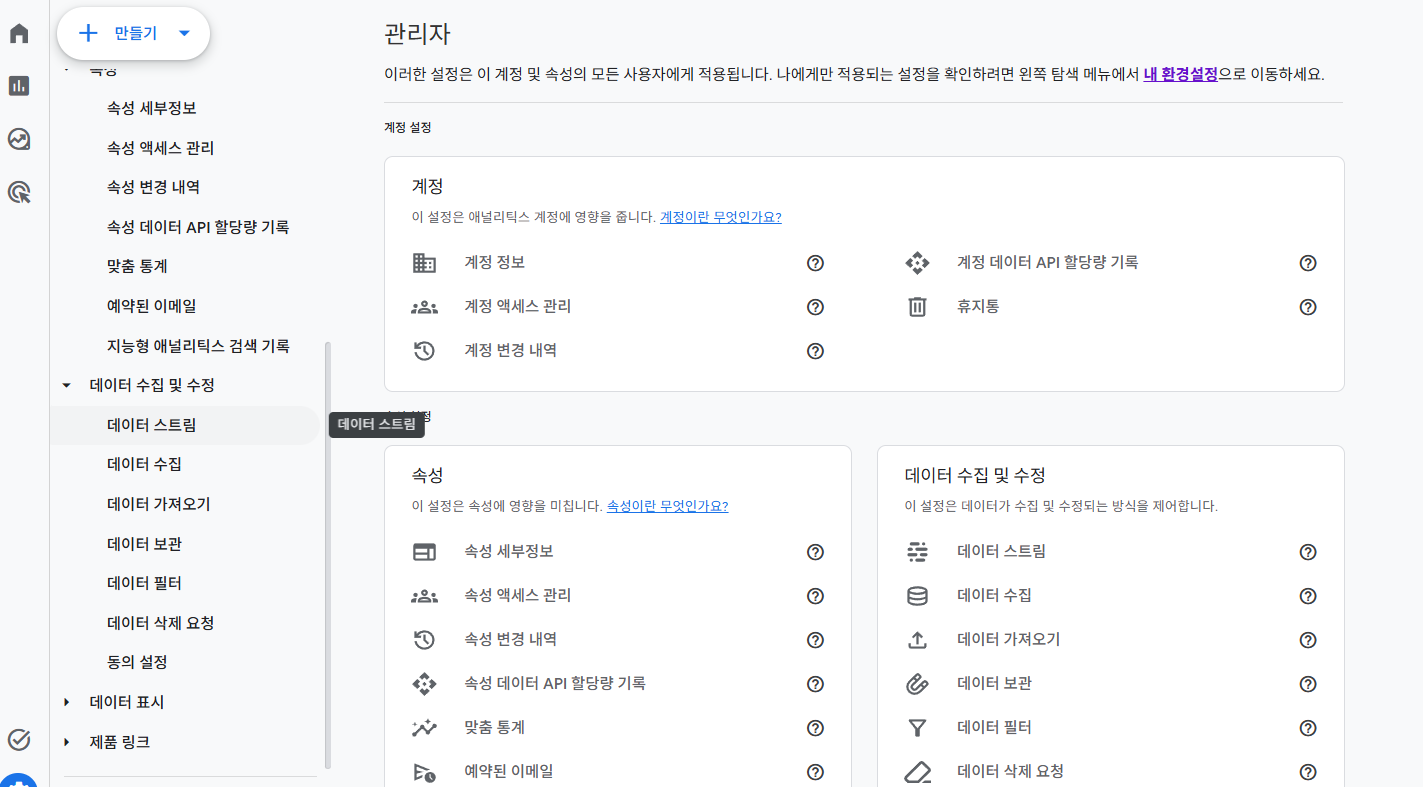
Task: Open the Home icon in left rail
Action: coord(19,33)
